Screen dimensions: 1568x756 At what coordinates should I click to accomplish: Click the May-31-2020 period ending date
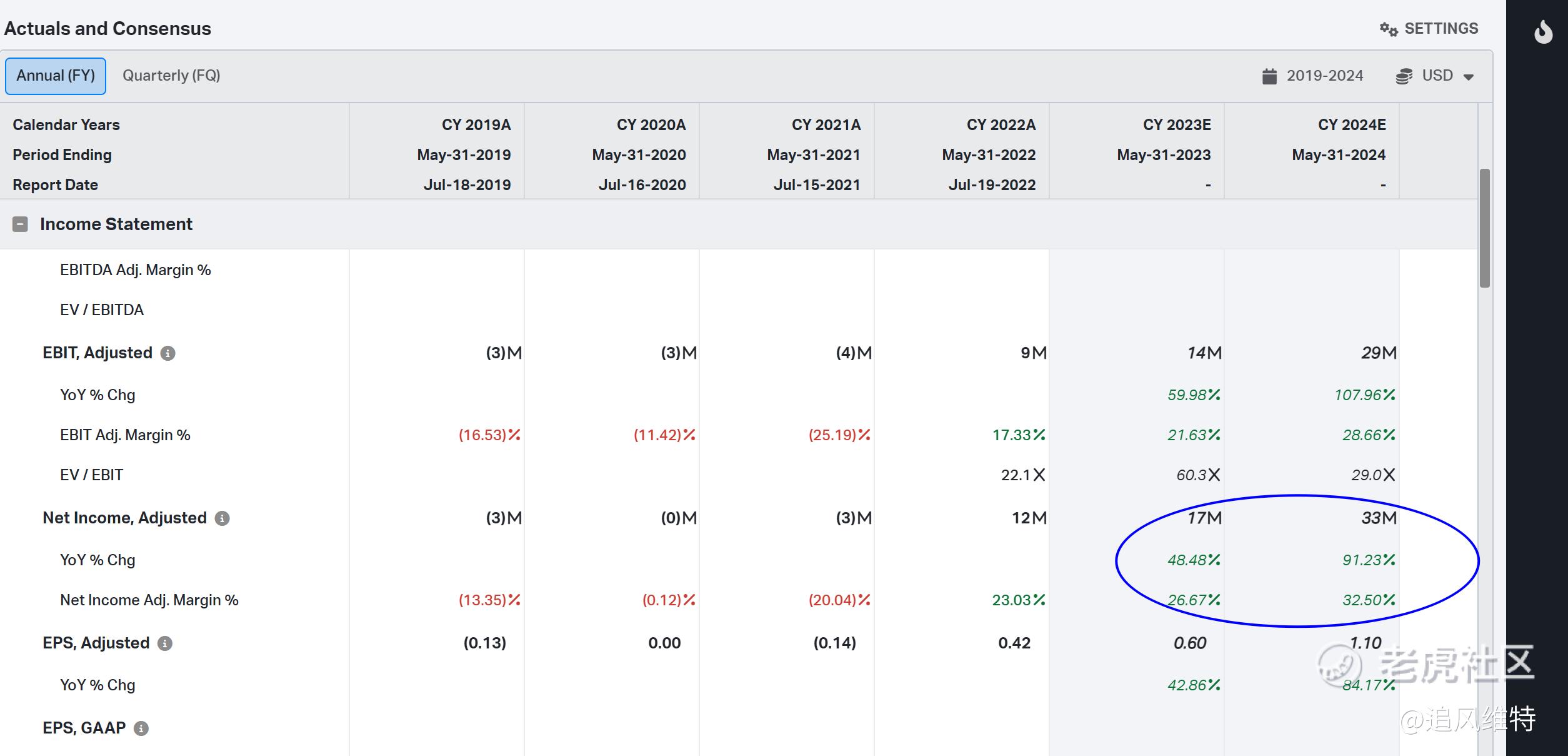click(639, 155)
